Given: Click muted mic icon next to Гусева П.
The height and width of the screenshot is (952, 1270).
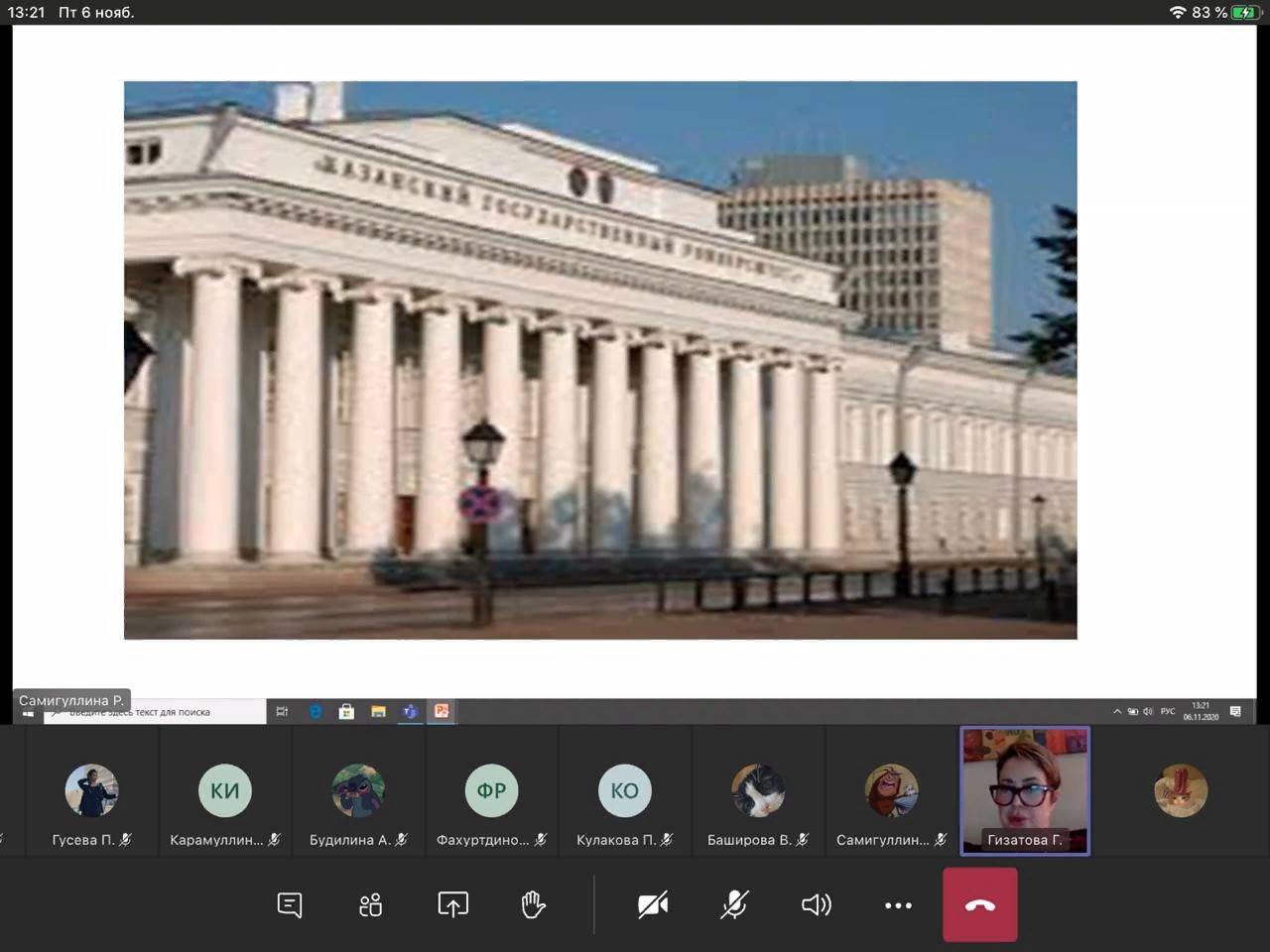Looking at the screenshot, I should 126,840.
